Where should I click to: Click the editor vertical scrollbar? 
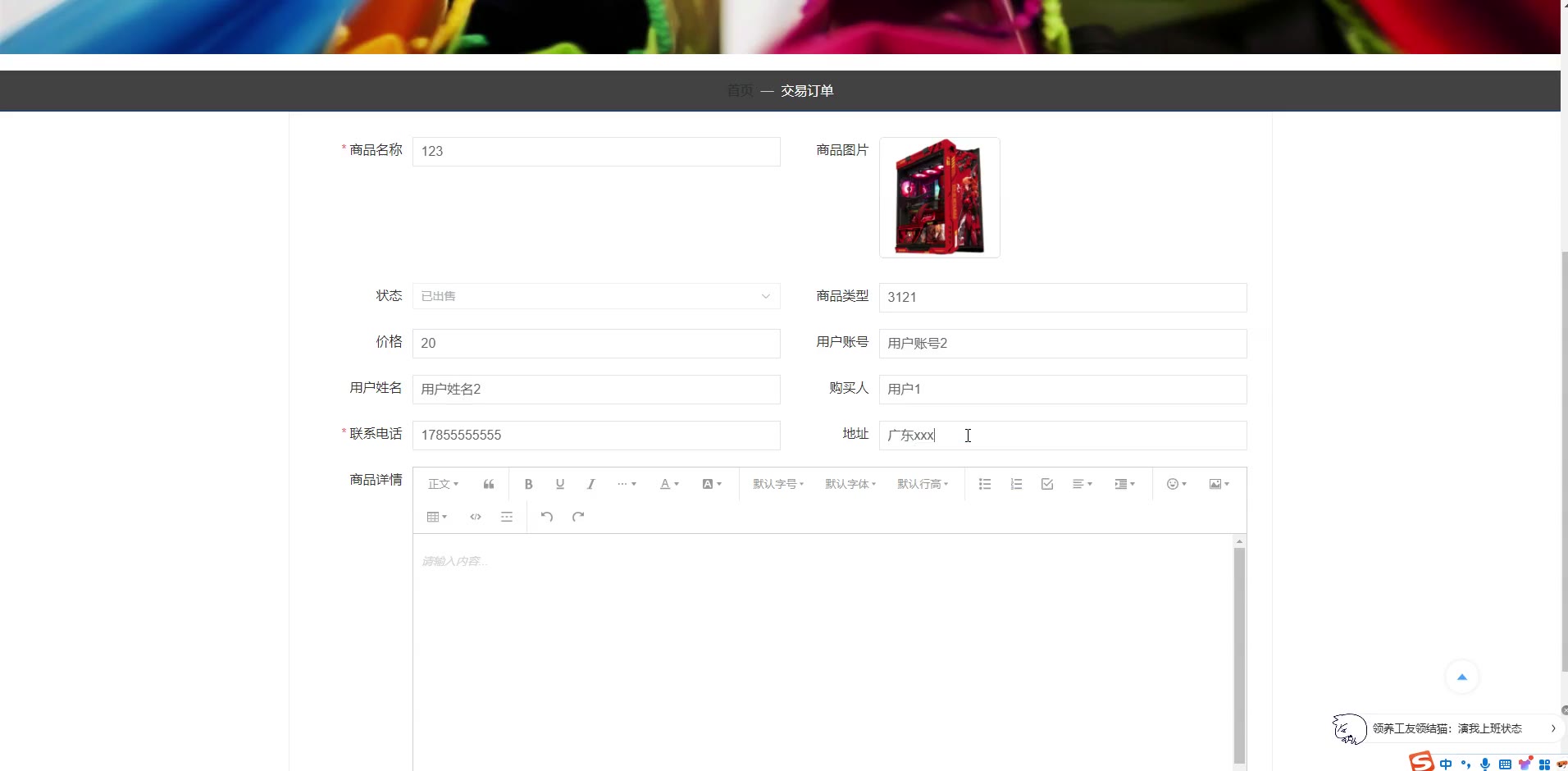coord(1239,654)
